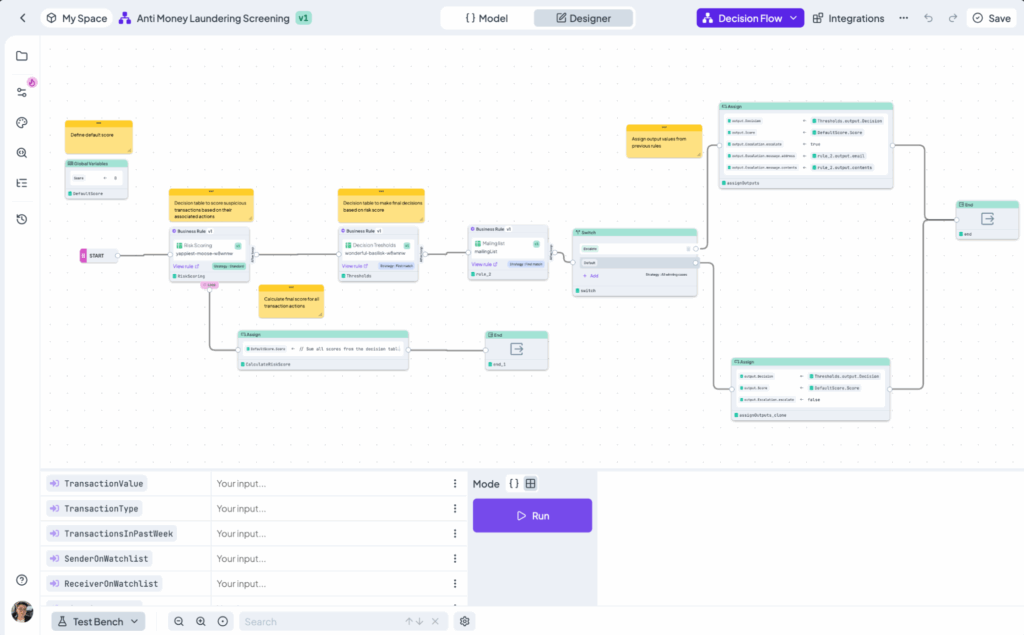Screen dimensions: 1024x635
Task: Open the outline tree icon in the sidebar
Action: (x=22, y=182)
